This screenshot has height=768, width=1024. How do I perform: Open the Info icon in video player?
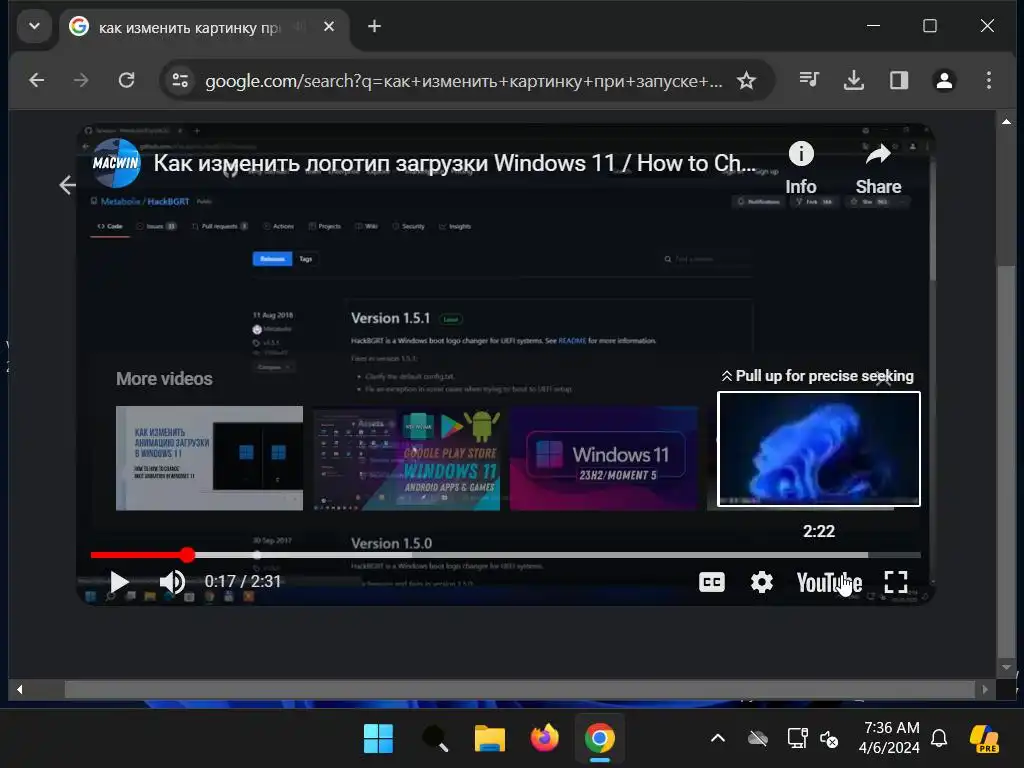(801, 168)
